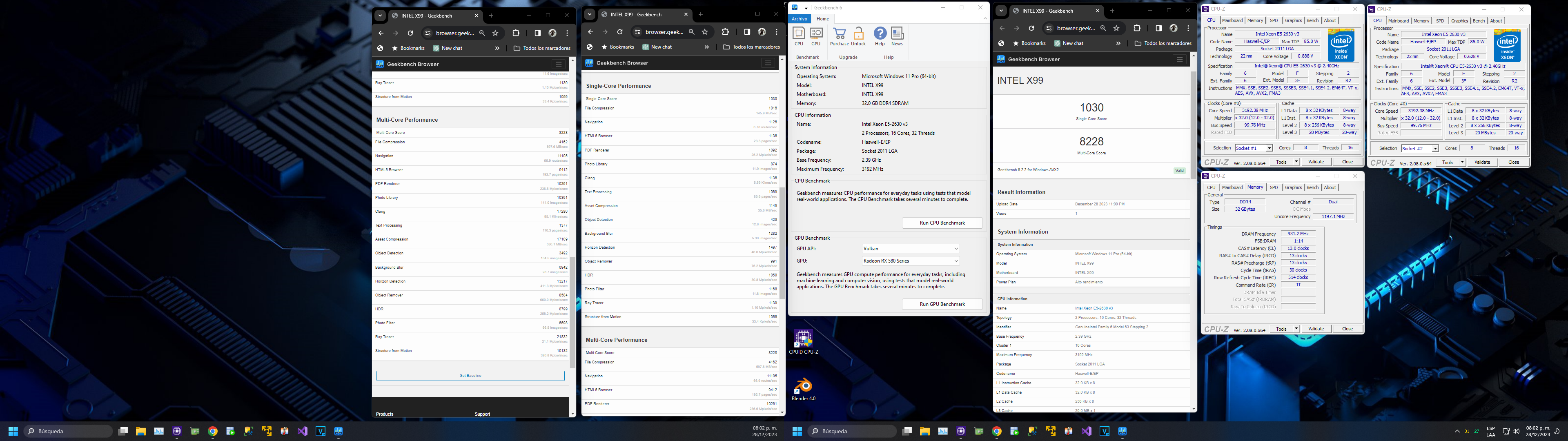Click the vertical scrollbar in the leftmost Chrome window
The height and width of the screenshot is (441, 1568).
(572, 312)
